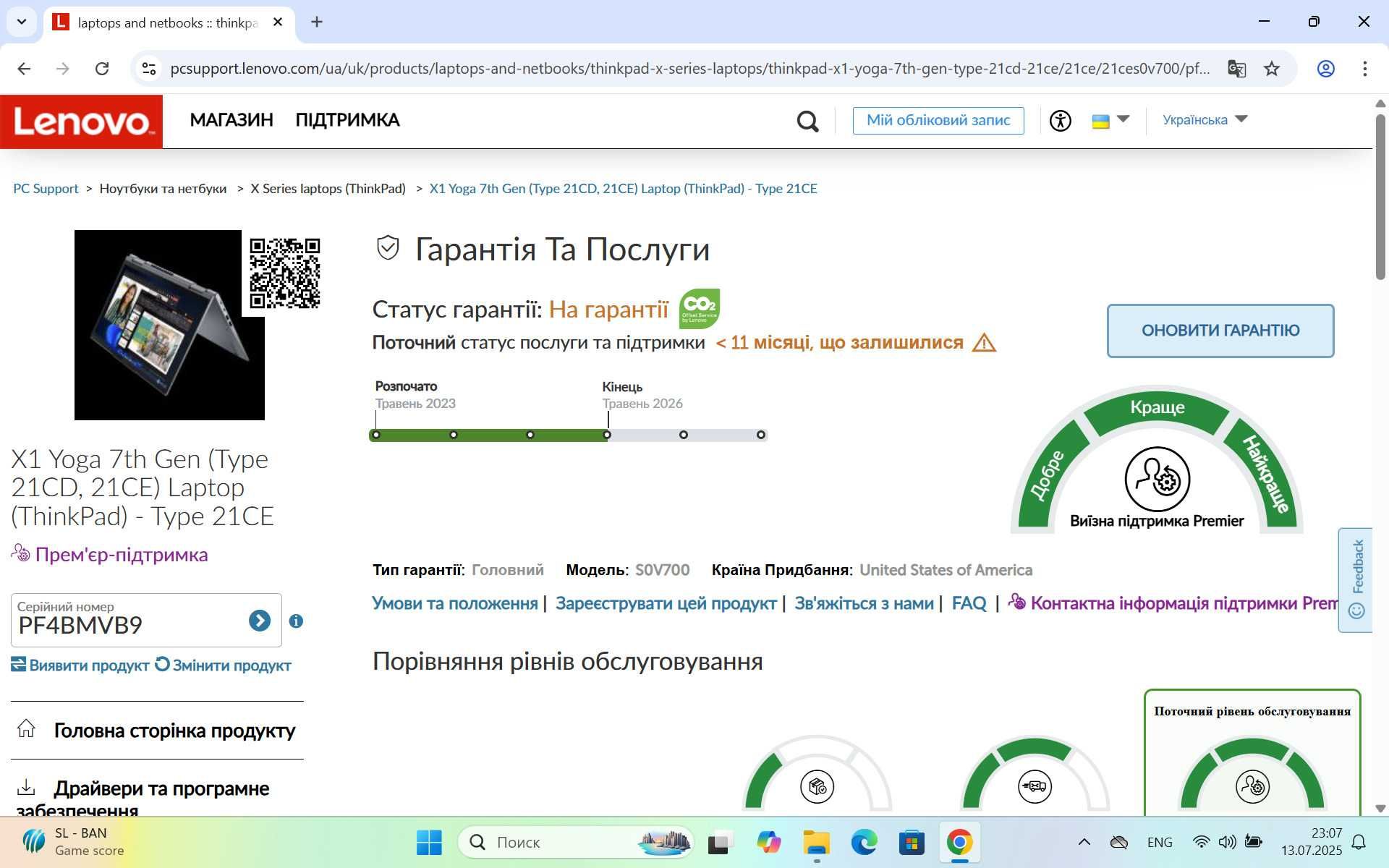Click the onsite truck service level icon
Screen dimensions: 1389x868
[1035, 786]
